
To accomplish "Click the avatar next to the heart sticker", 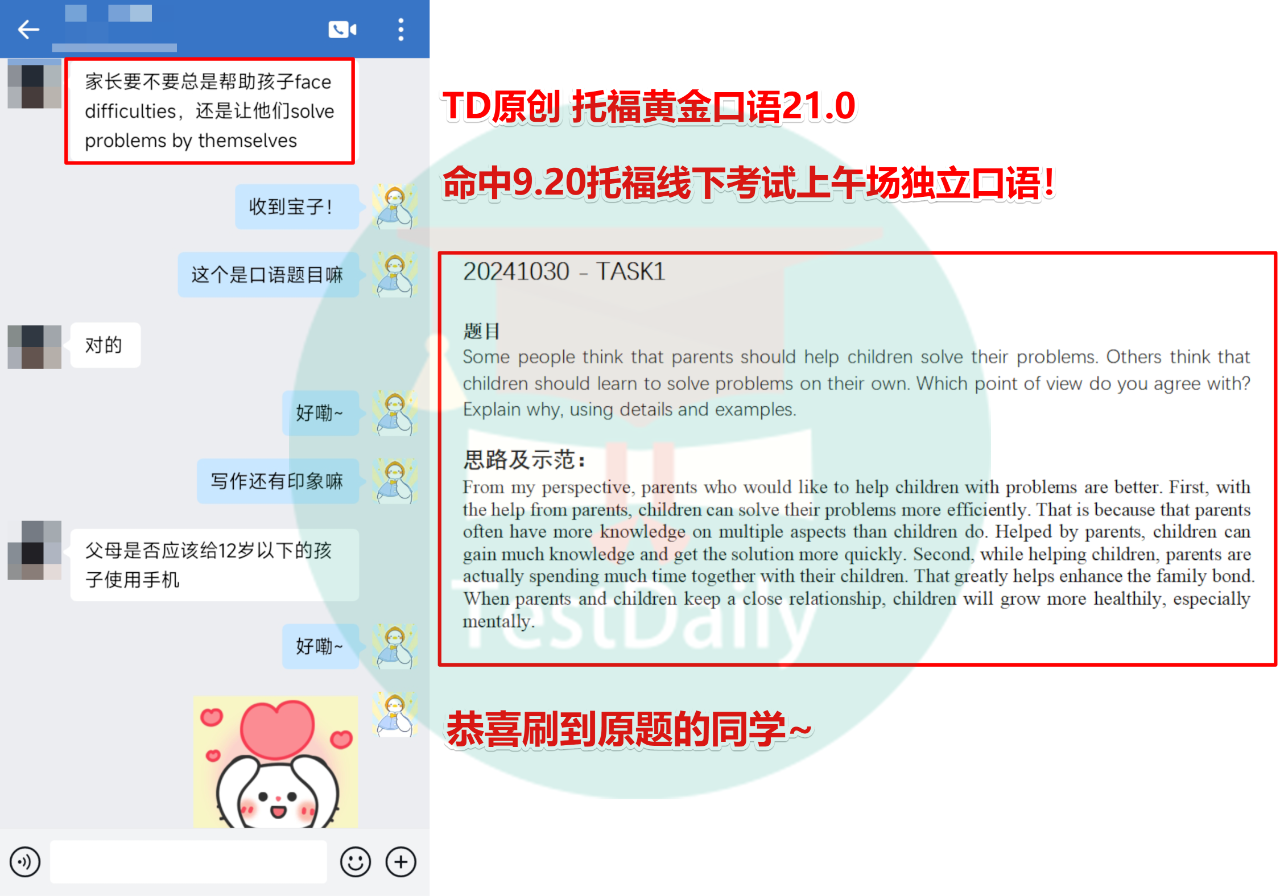I will point(394,713).
